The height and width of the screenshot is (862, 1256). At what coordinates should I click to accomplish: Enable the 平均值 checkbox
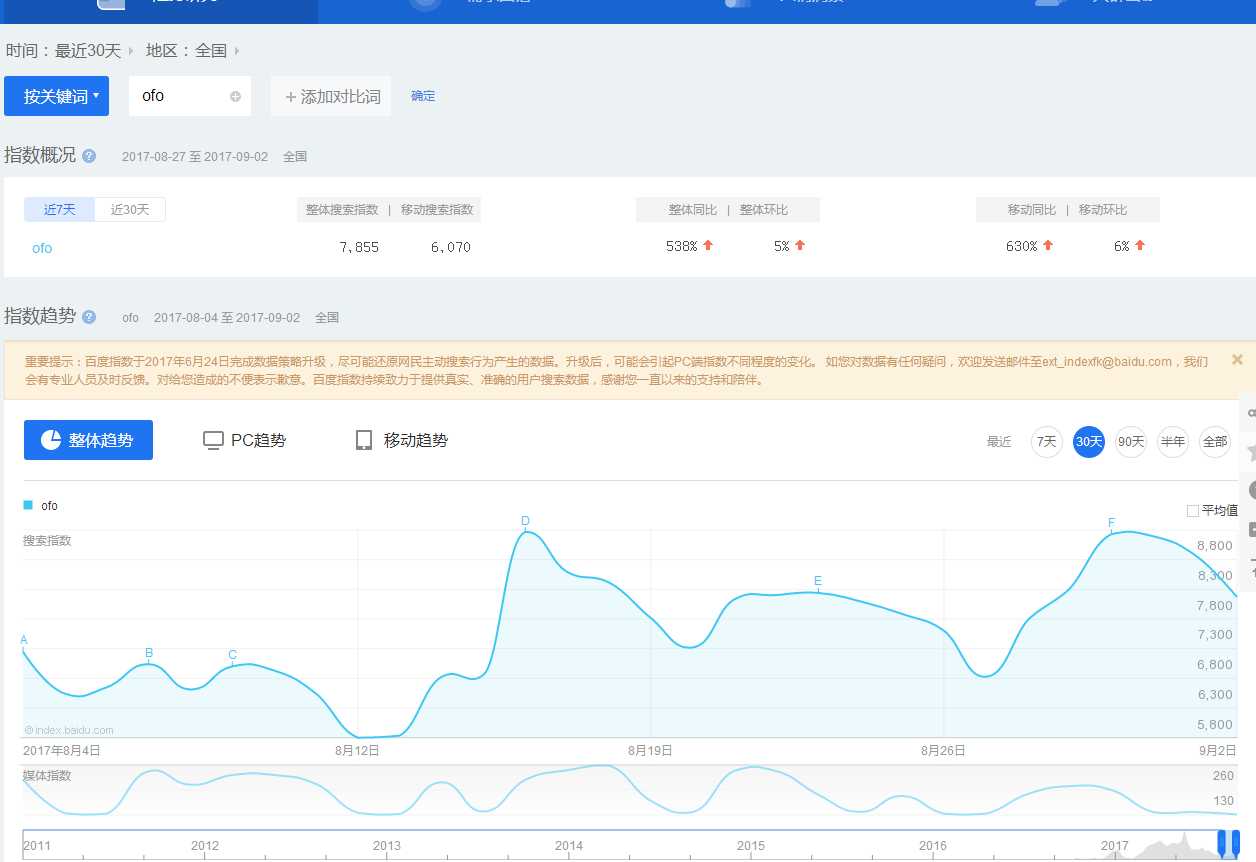point(1192,510)
